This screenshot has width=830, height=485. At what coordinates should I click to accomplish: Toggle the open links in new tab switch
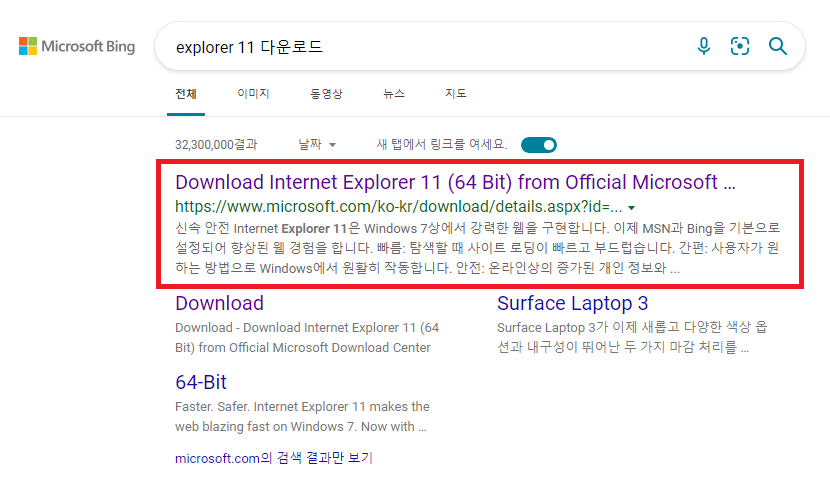click(x=539, y=145)
